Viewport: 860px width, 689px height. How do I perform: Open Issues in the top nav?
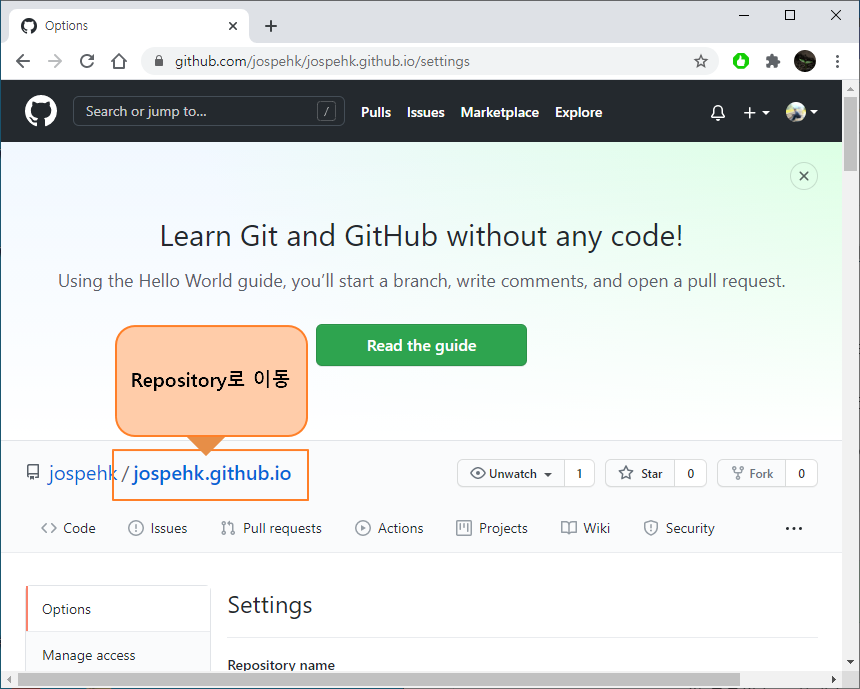(426, 112)
